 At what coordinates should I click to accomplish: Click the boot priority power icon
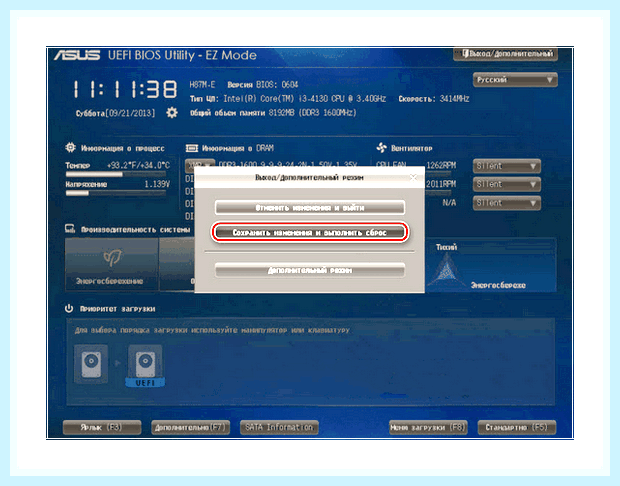tap(69, 308)
